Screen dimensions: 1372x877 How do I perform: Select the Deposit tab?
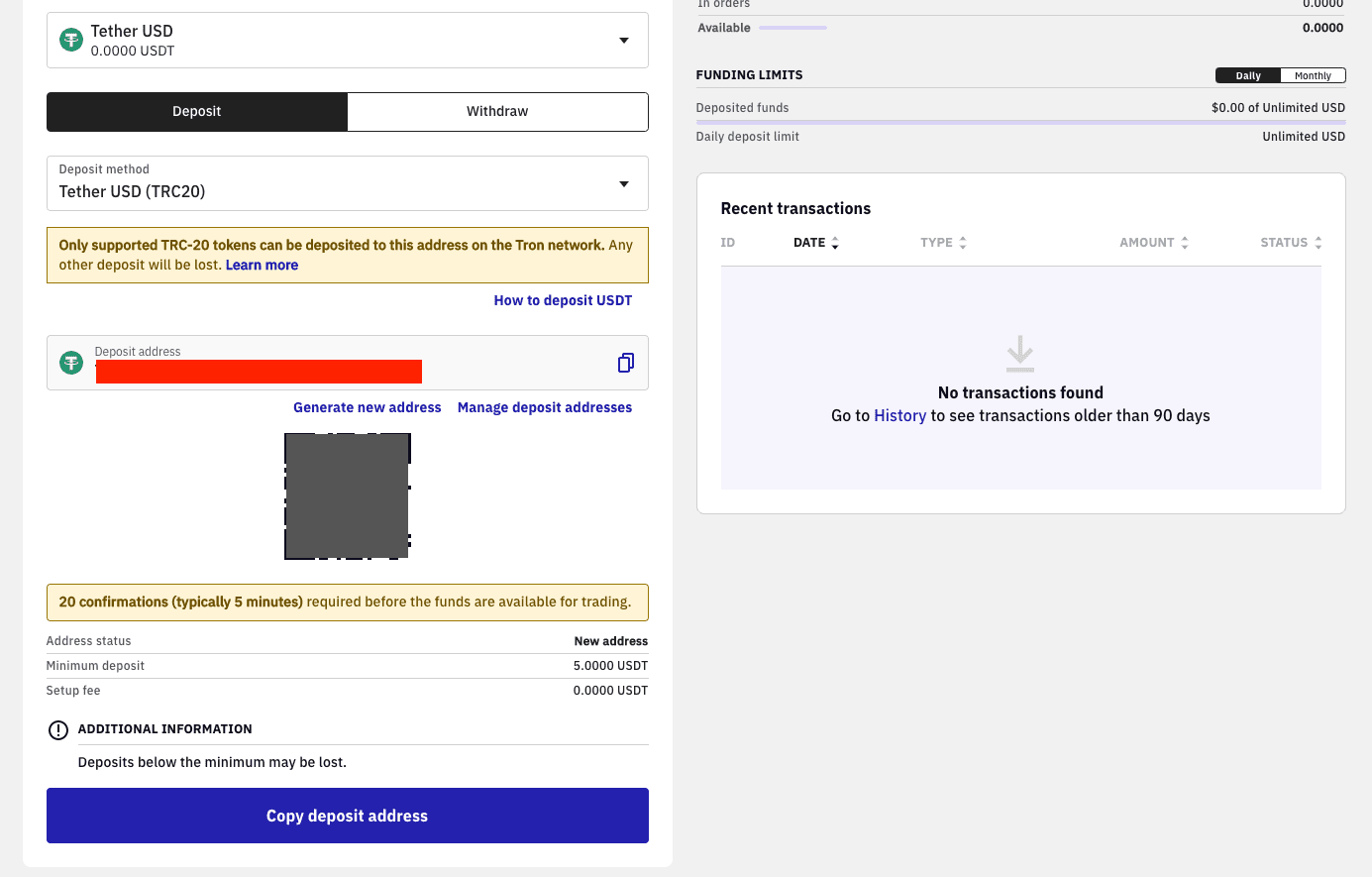[197, 112]
